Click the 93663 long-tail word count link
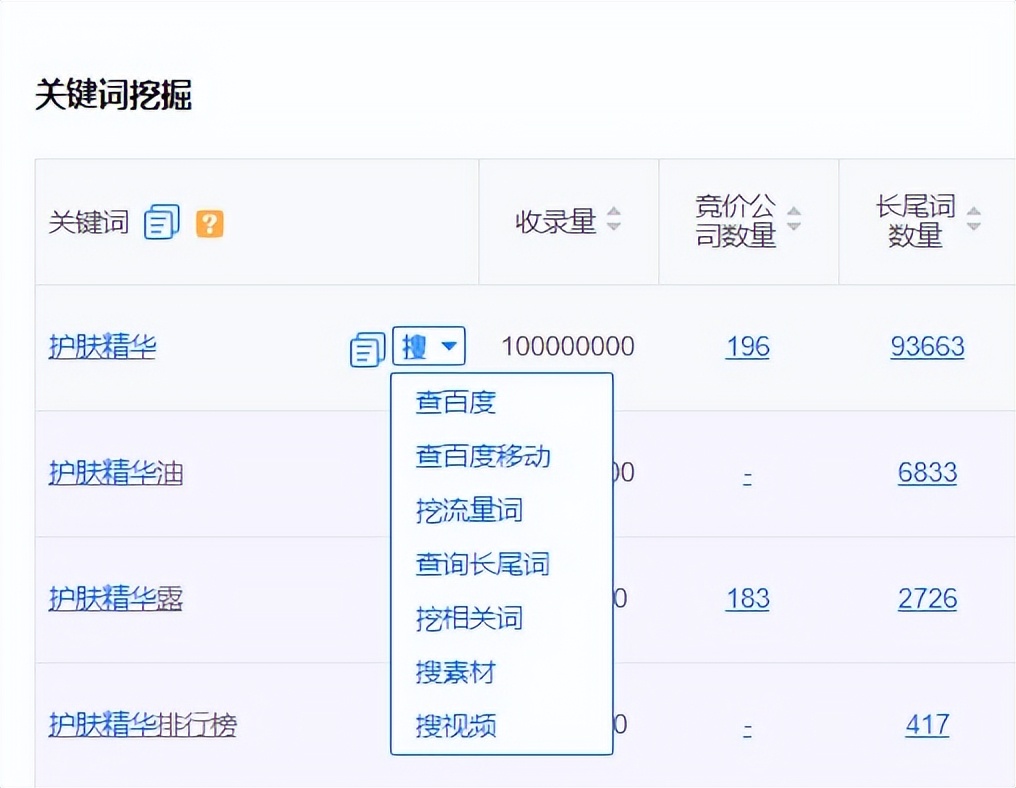Viewport: 1016px width, 788px height. (926, 346)
